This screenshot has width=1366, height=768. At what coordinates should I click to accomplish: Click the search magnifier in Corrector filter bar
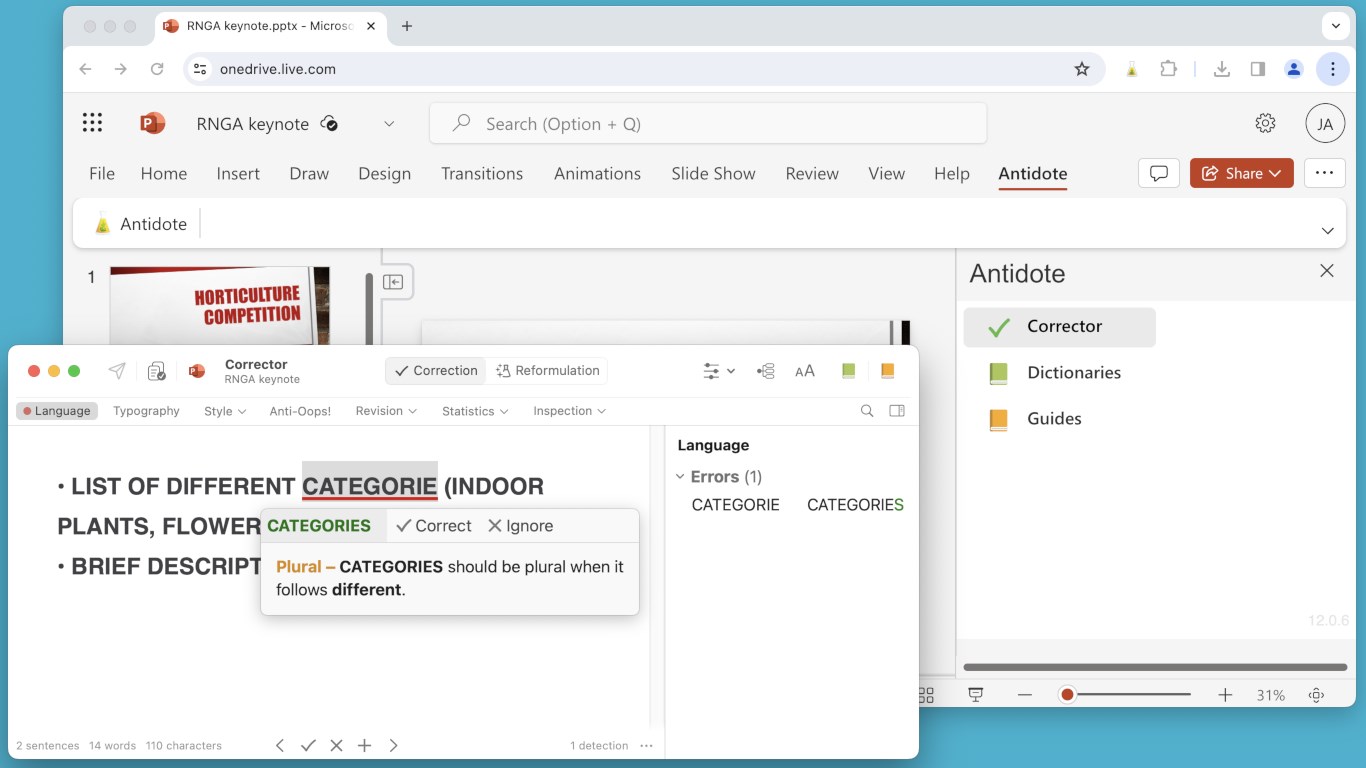point(867,411)
